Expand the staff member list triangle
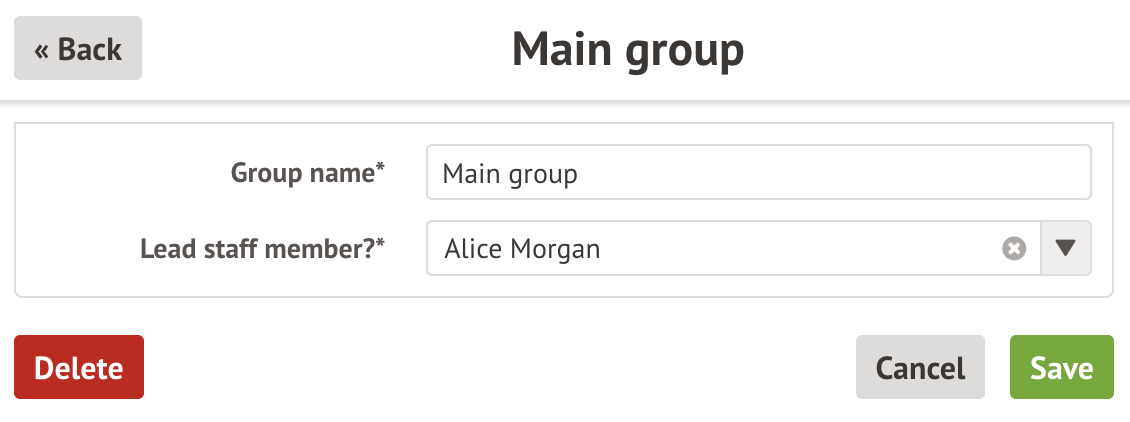 point(1066,248)
